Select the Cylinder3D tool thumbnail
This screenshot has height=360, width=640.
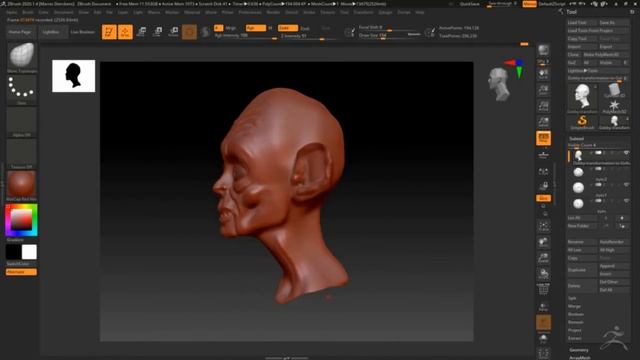point(614,90)
